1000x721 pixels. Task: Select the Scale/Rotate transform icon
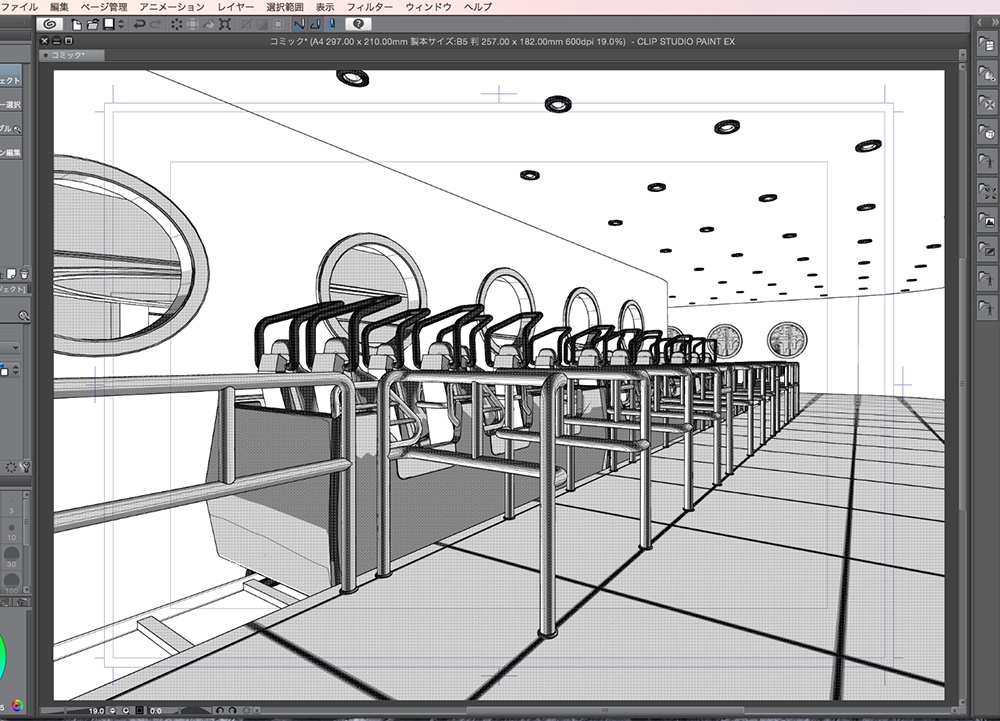pos(225,24)
